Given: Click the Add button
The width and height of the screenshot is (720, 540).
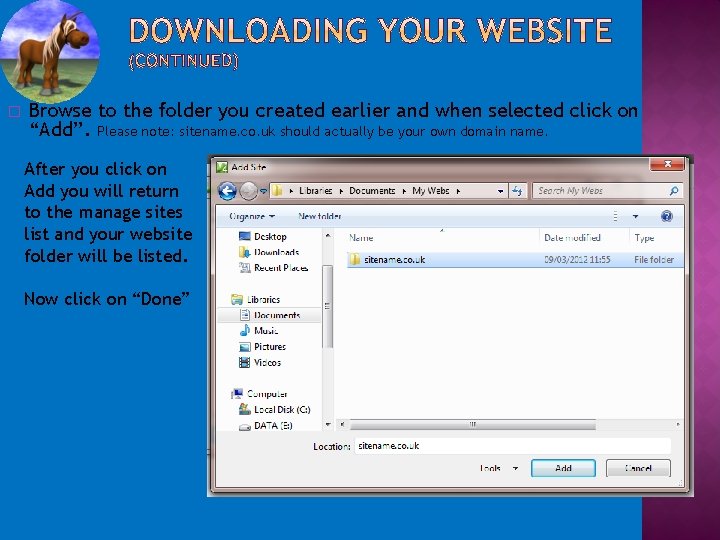Looking at the screenshot, I should coord(563,468).
